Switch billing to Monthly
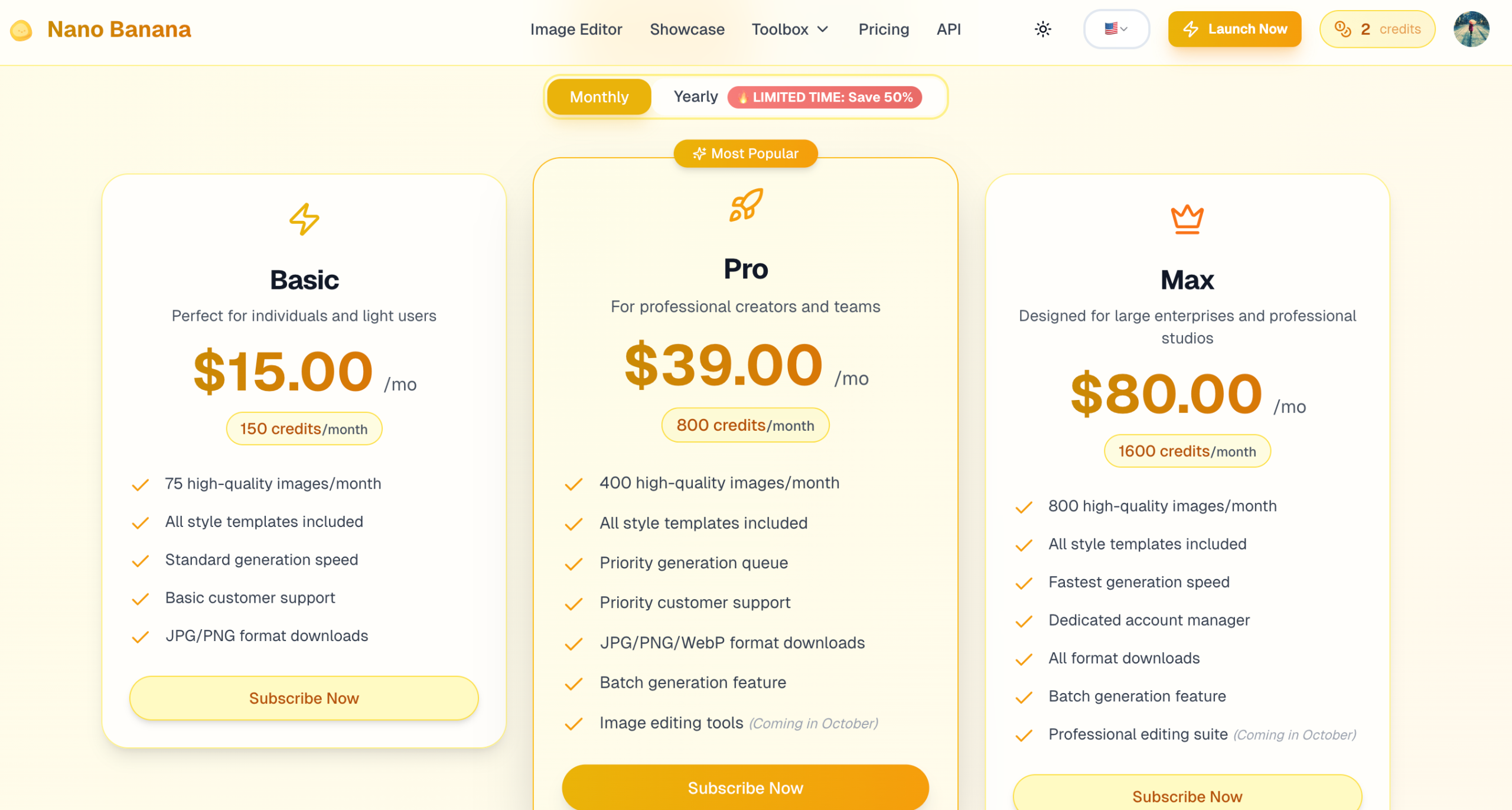 [x=599, y=97]
